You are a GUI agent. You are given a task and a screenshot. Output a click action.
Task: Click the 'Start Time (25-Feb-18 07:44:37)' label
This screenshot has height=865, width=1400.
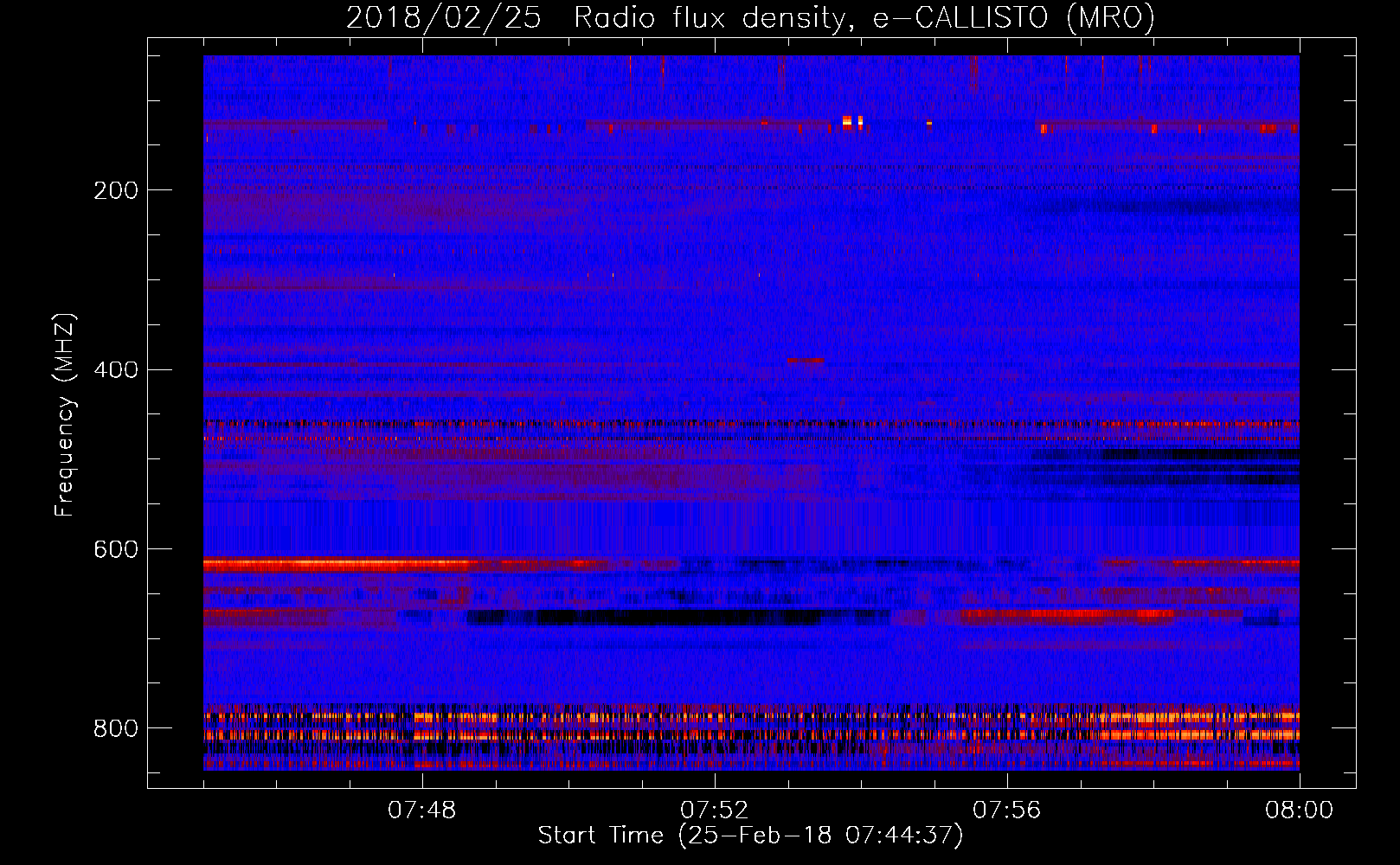[750, 836]
